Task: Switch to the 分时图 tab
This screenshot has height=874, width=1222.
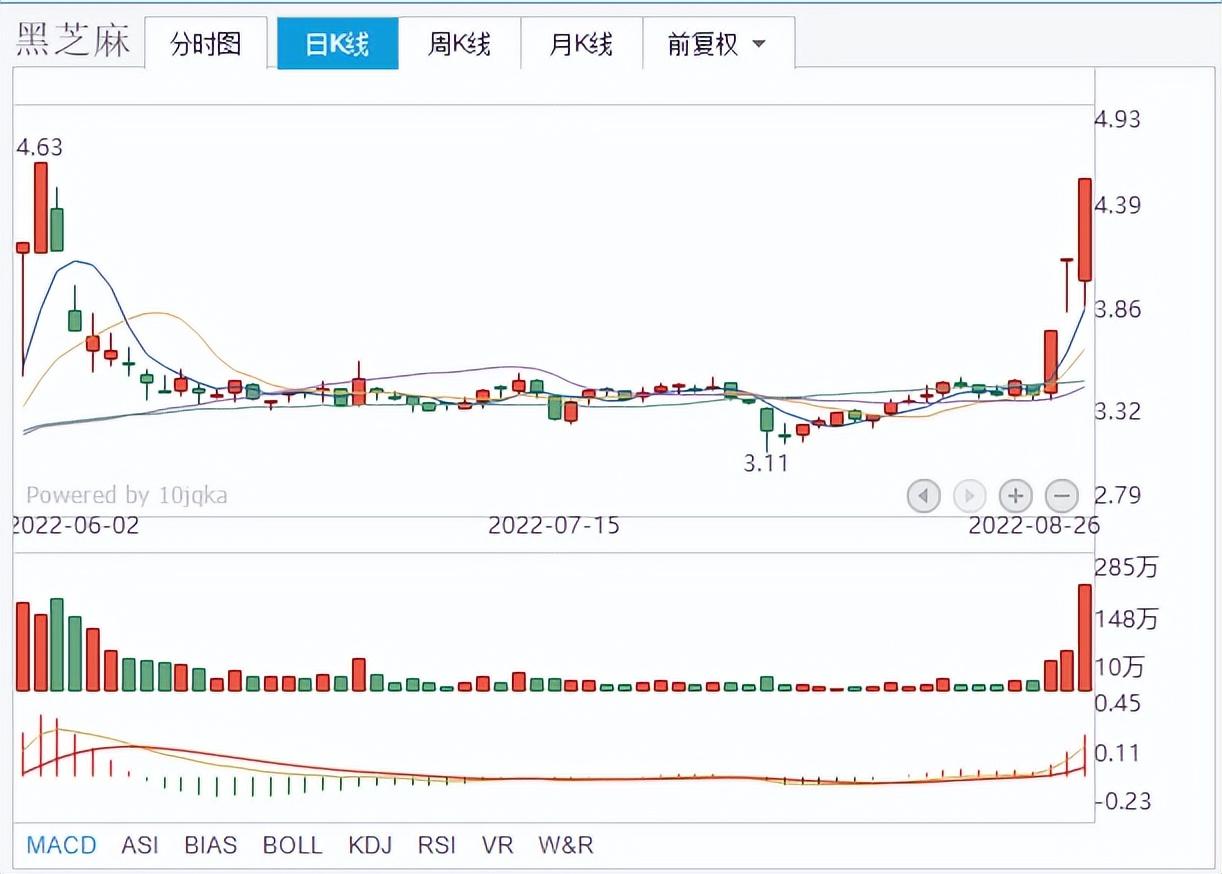Action: 206,44
